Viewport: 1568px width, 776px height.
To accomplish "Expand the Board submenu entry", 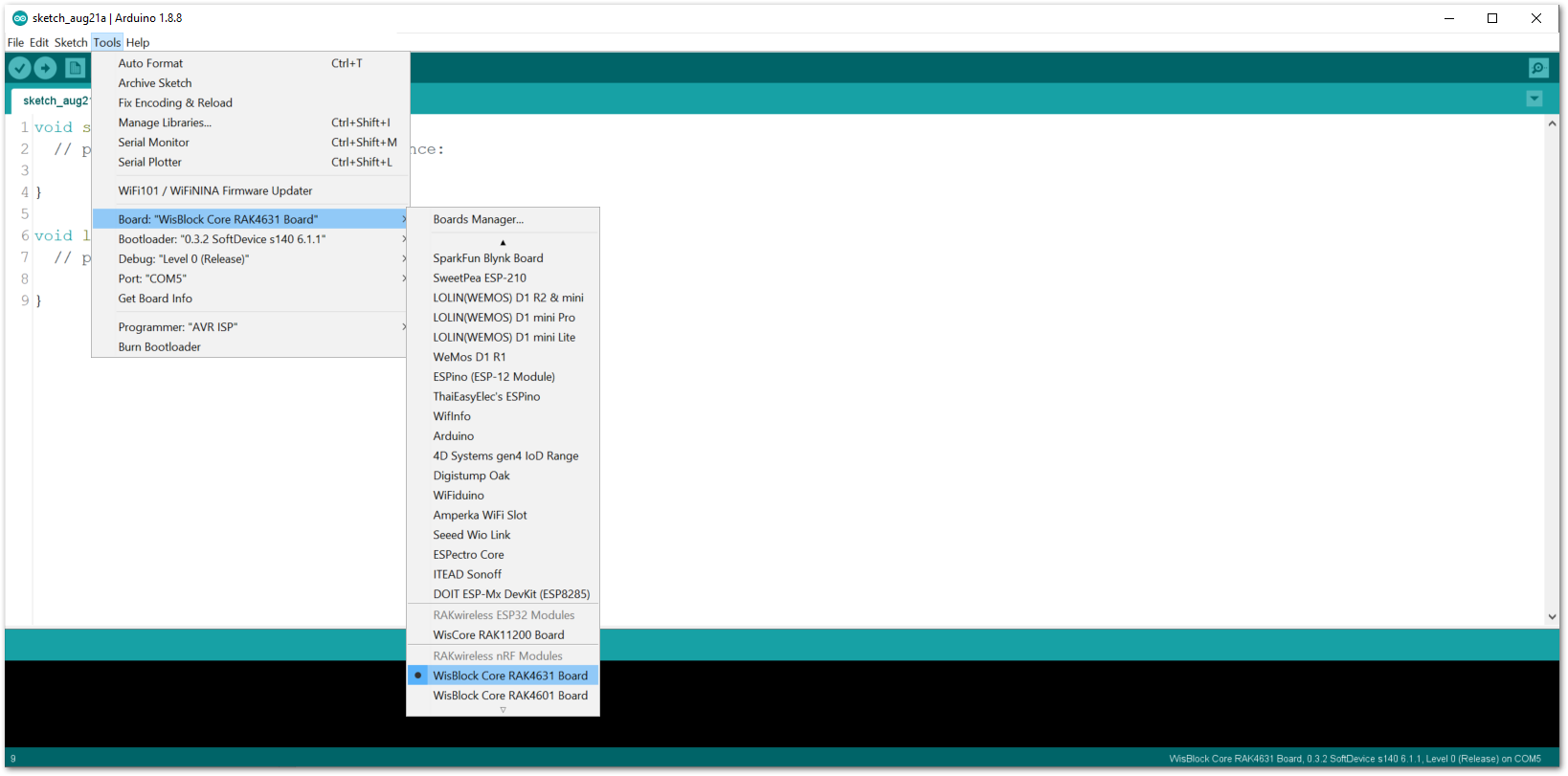I will coord(250,219).
